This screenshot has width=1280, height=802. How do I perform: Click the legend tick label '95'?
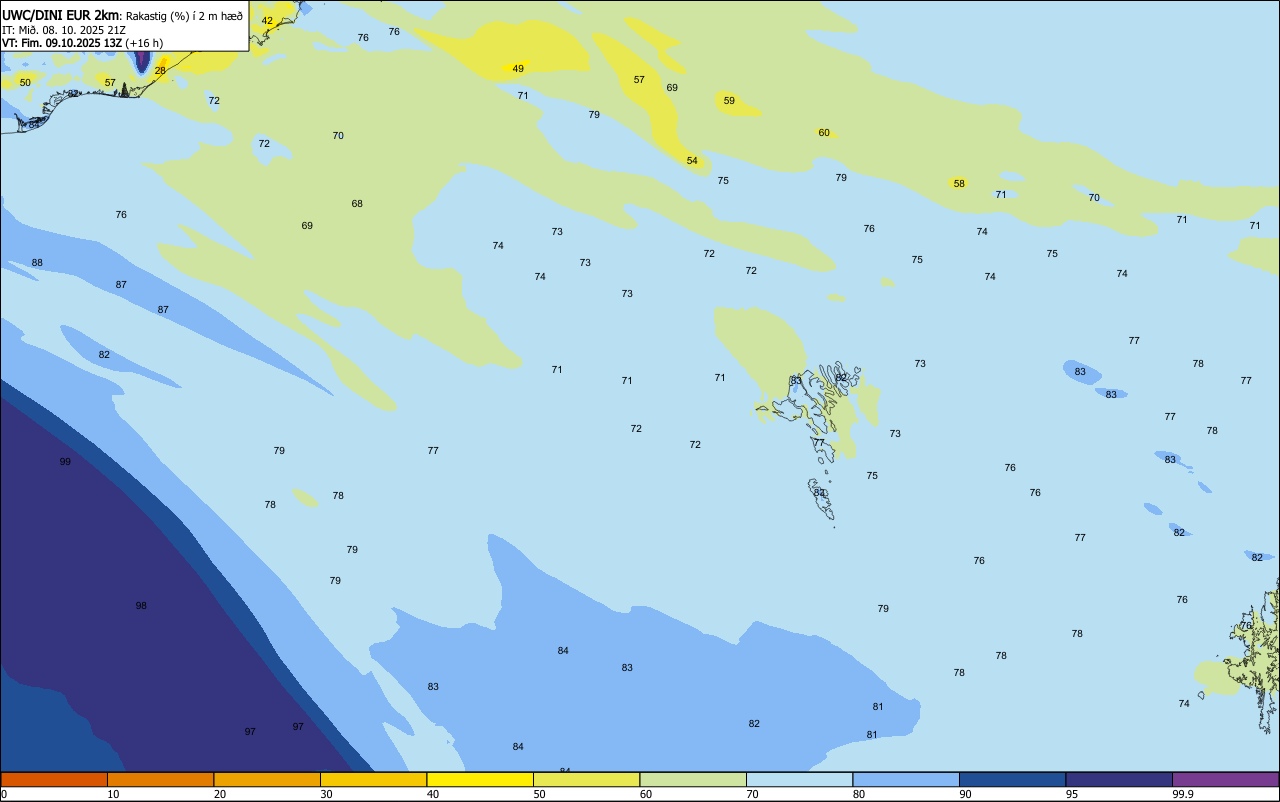coord(1072,794)
